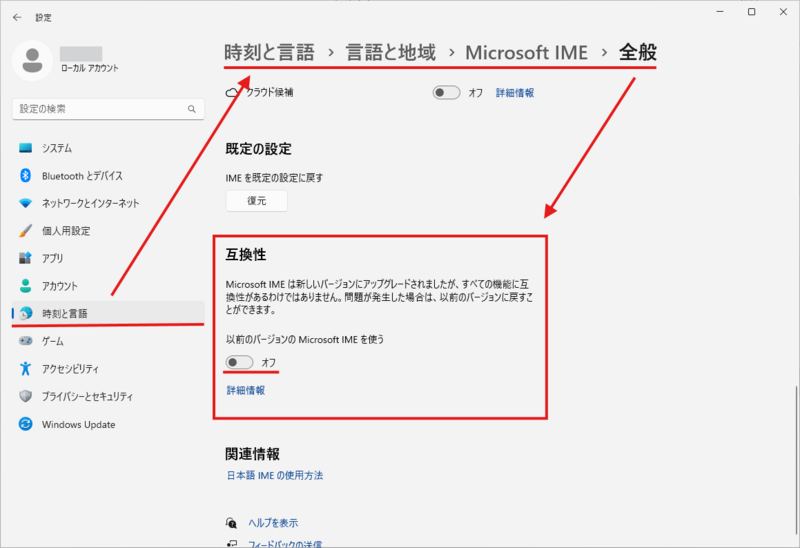The width and height of the screenshot is (800, 548).
Task: Click the ゲーム controller icon
Action: click(x=26, y=341)
